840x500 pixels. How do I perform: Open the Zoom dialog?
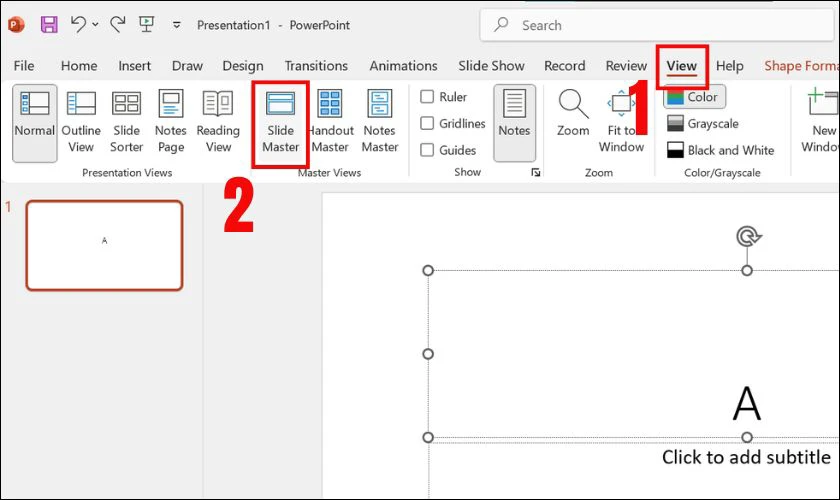573,115
